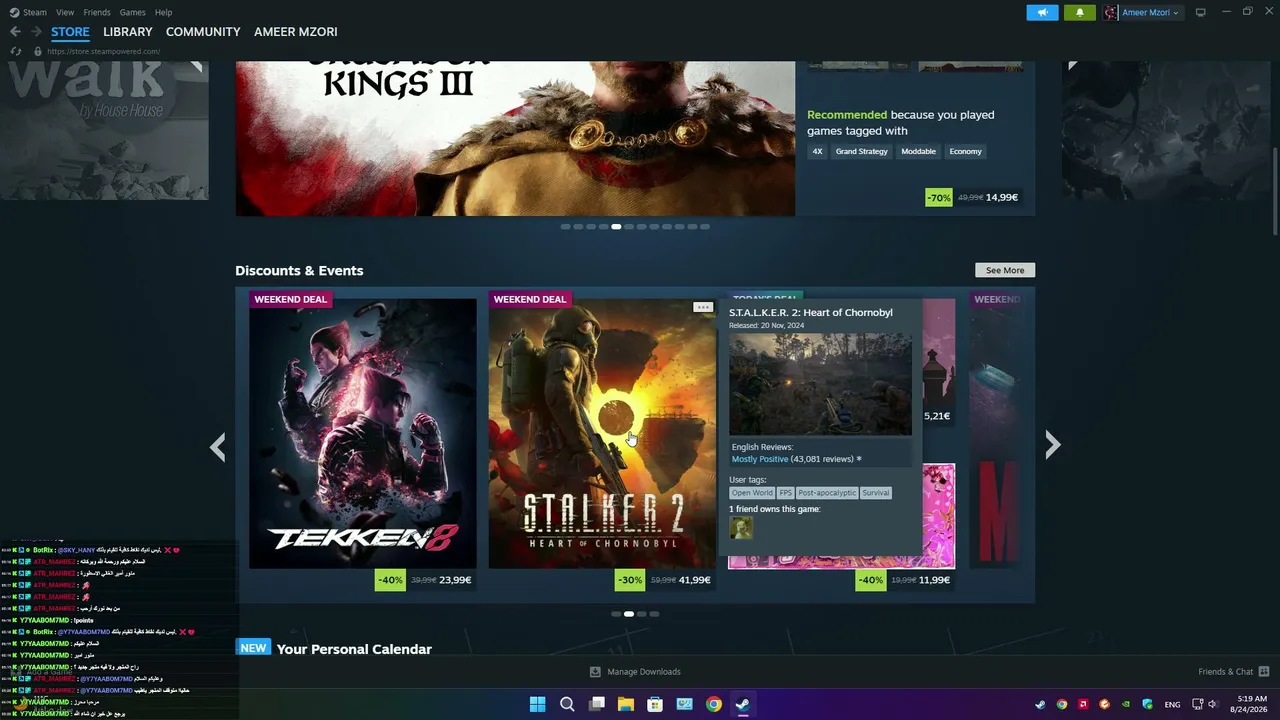Show next Discounts & Events page arrow
This screenshot has height=720, width=1280.
click(x=1052, y=445)
